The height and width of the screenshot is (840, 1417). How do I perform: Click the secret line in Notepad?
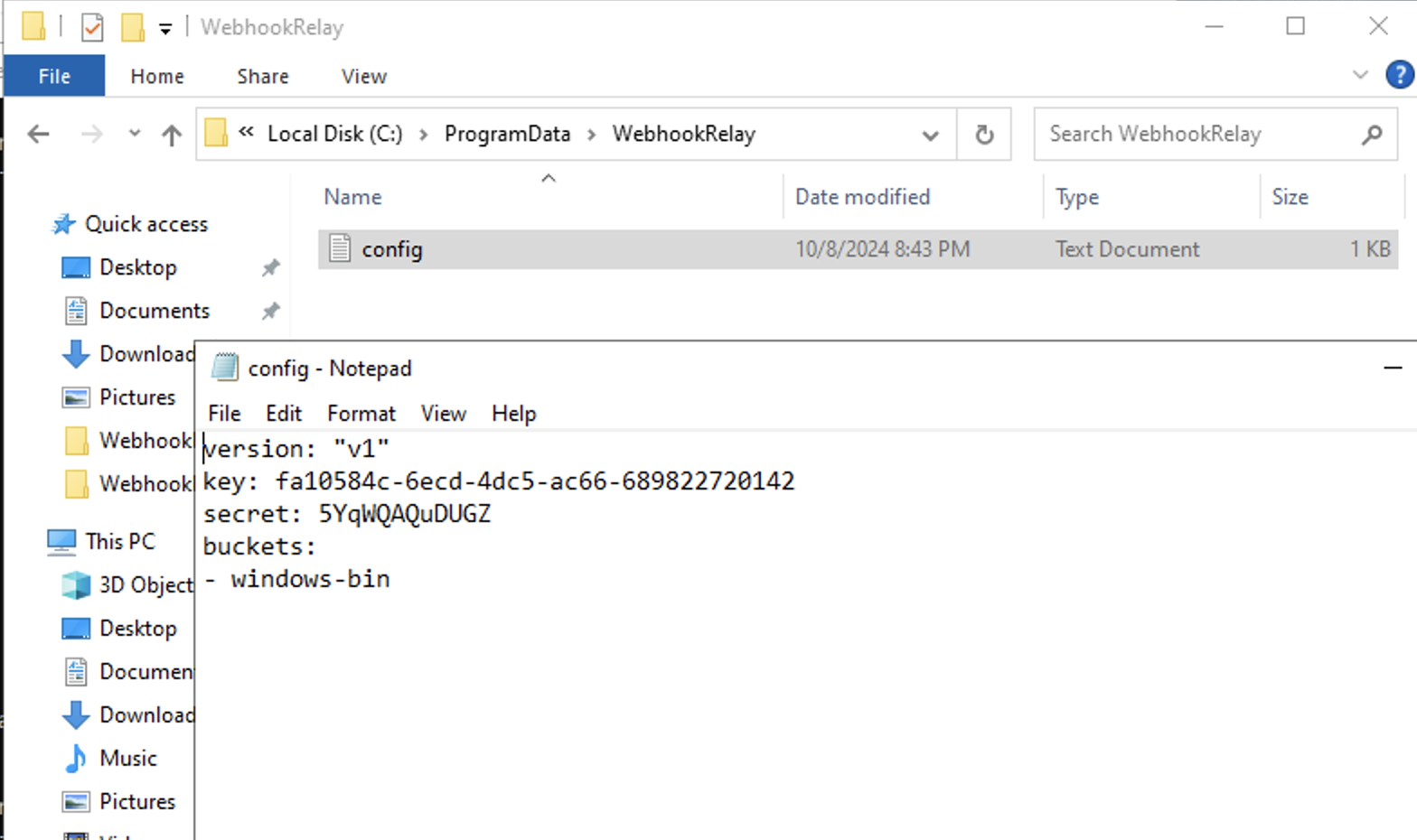click(x=347, y=514)
